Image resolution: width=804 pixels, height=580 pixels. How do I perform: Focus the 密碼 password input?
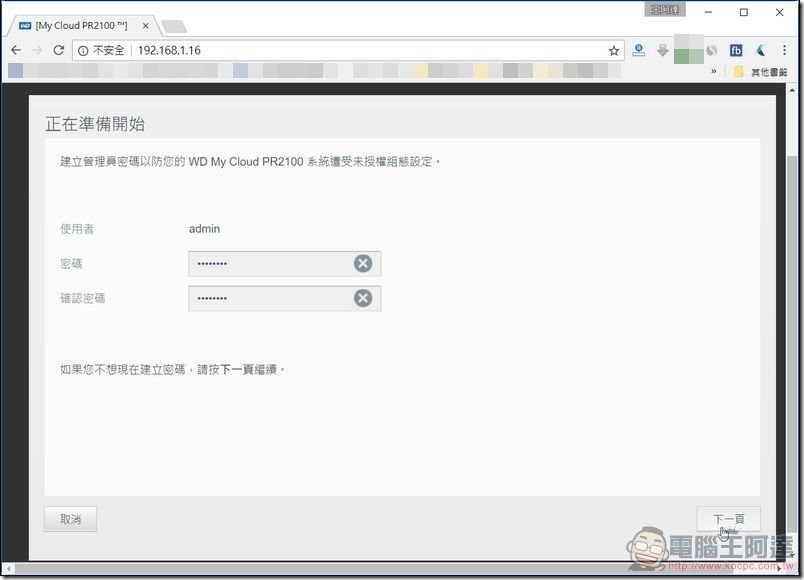click(x=285, y=264)
